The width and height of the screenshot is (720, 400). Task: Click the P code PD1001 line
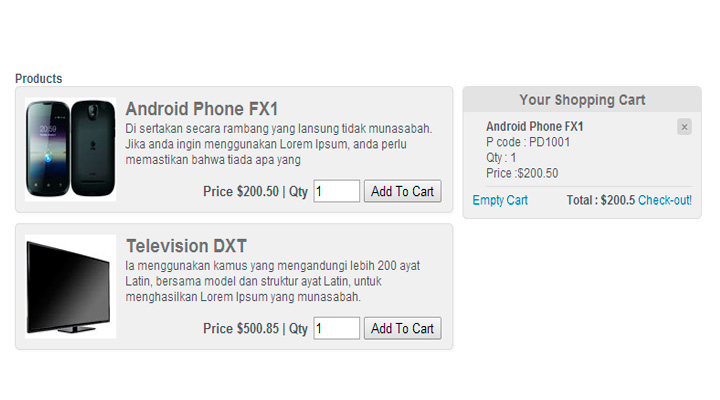(528, 142)
